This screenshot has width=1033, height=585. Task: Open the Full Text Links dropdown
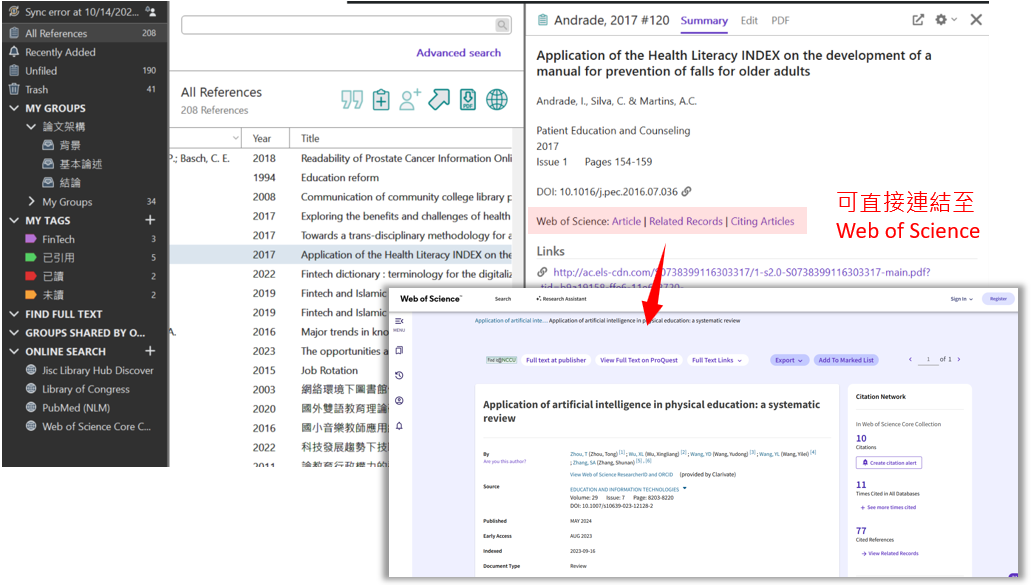[x=717, y=360]
